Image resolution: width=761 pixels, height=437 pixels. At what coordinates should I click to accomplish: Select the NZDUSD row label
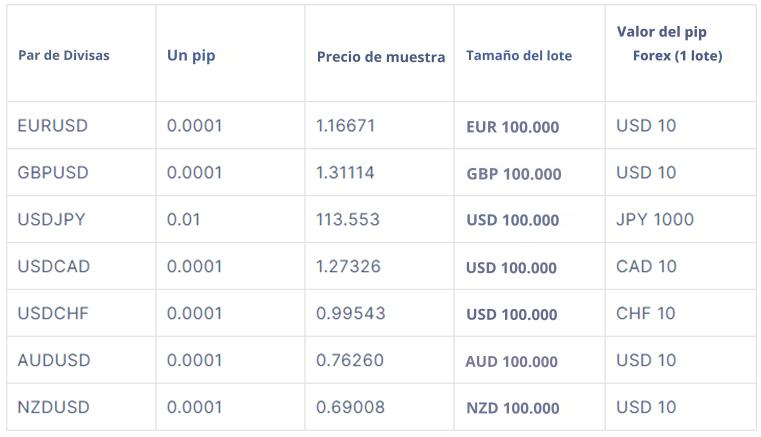(x=53, y=407)
